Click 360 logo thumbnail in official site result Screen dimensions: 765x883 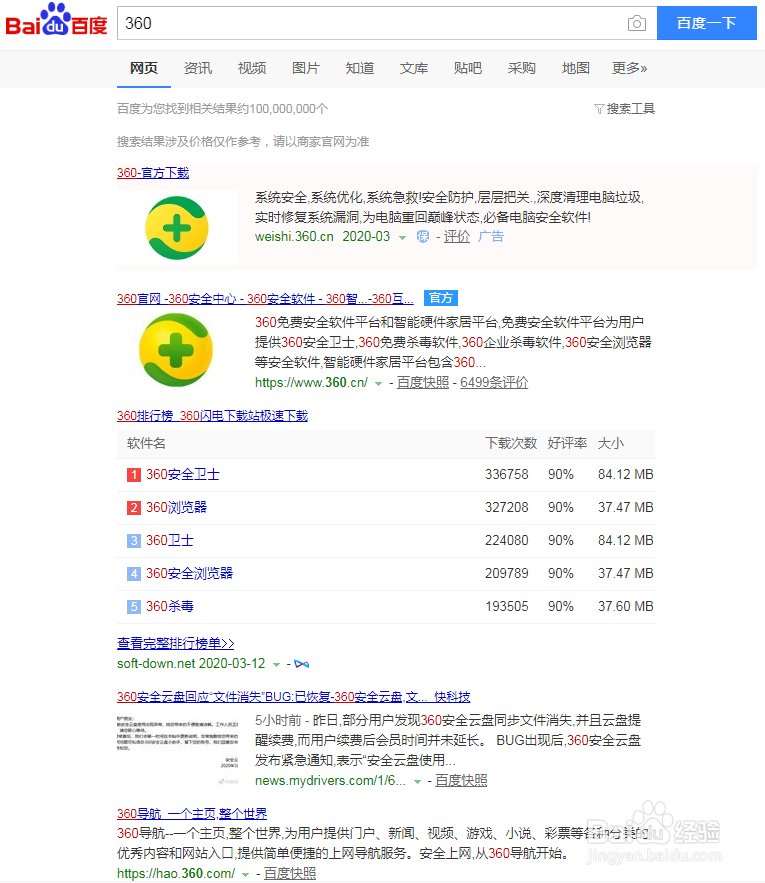pos(176,350)
